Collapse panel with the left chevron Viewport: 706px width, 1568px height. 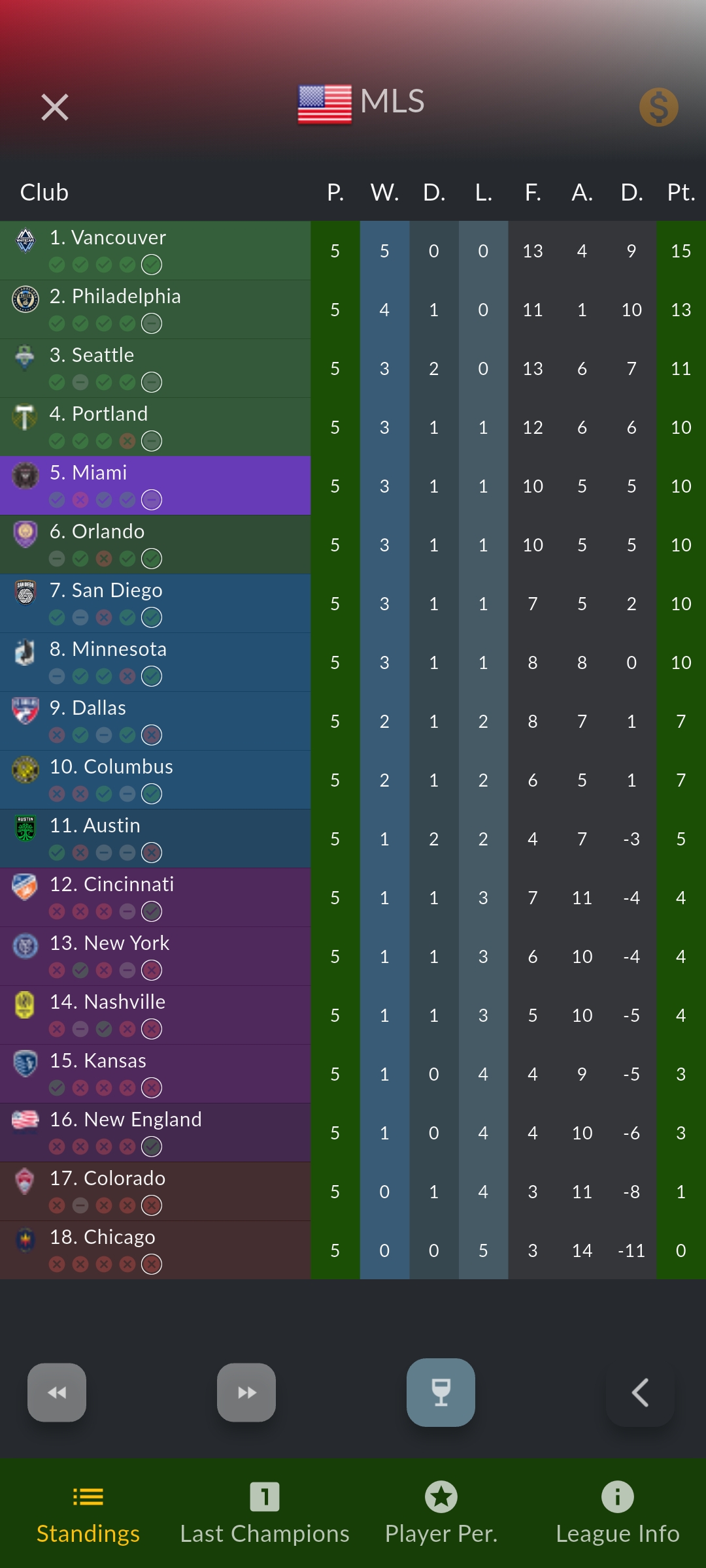[x=640, y=1392]
